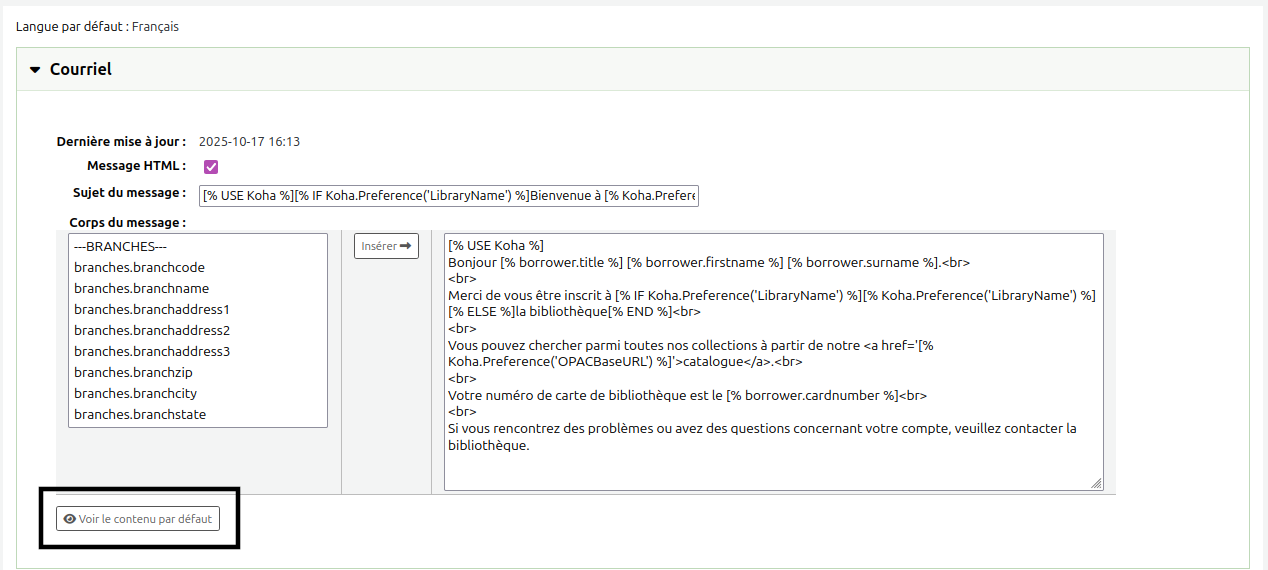Click the "[% USE Koha %]" line in the body
1268x570 pixels.
point(496,246)
